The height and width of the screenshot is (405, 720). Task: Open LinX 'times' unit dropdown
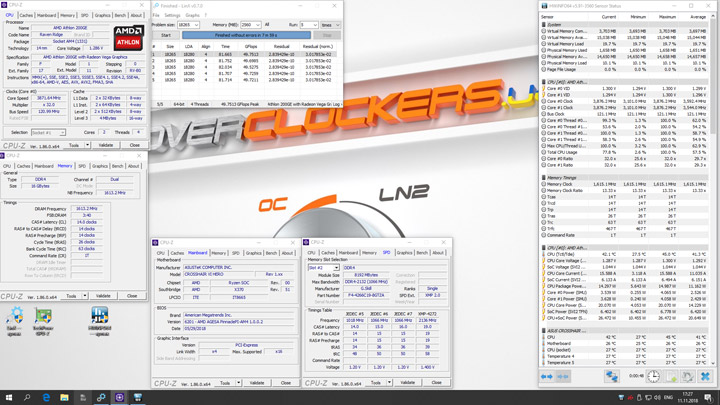point(331,25)
